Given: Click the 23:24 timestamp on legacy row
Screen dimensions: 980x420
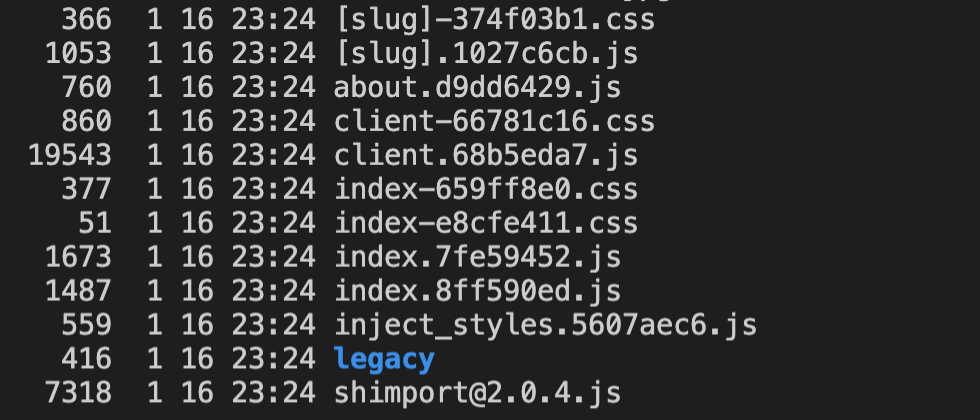Looking at the screenshot, I should [x=274, y=359].
